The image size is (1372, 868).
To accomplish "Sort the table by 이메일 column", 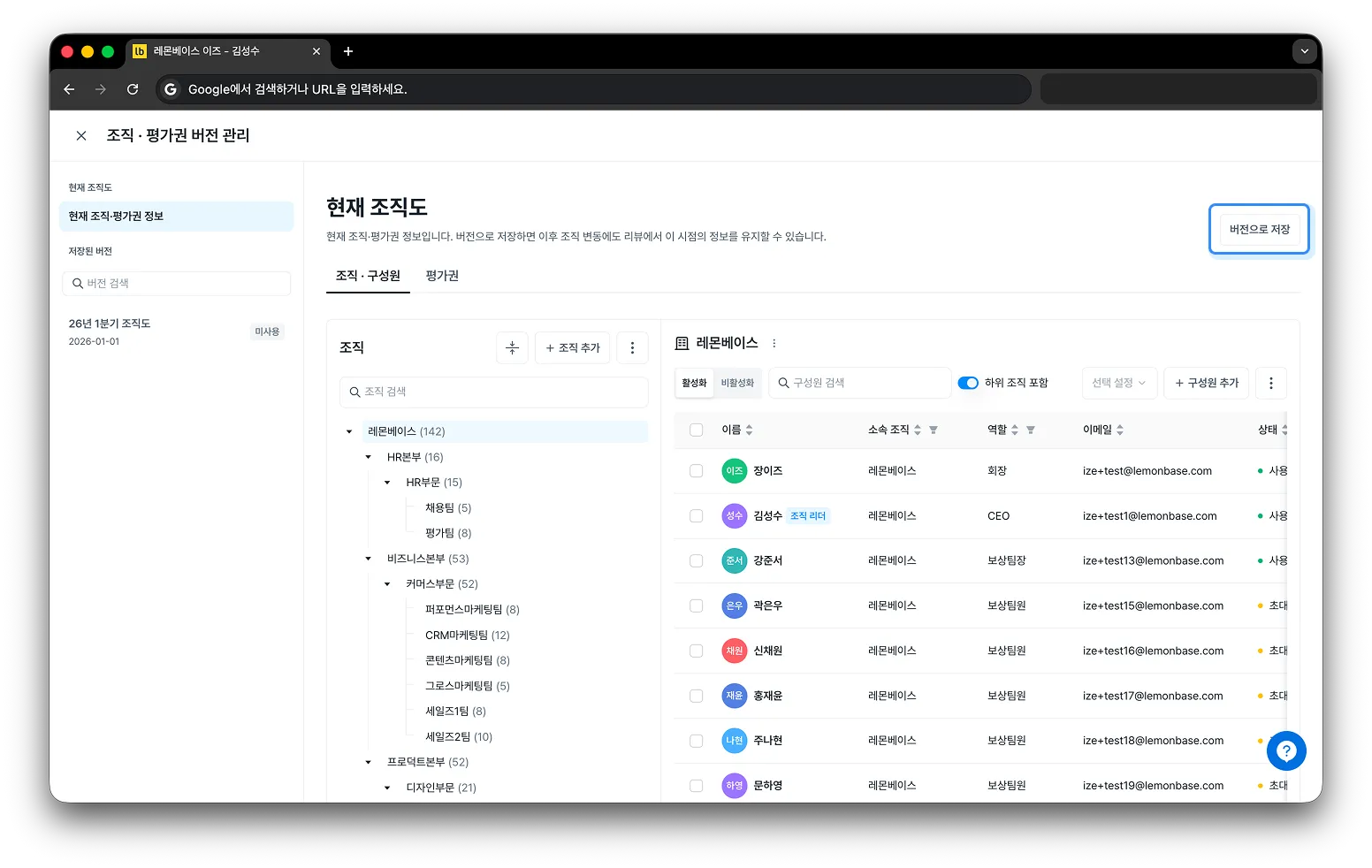I will [1120, 430].
